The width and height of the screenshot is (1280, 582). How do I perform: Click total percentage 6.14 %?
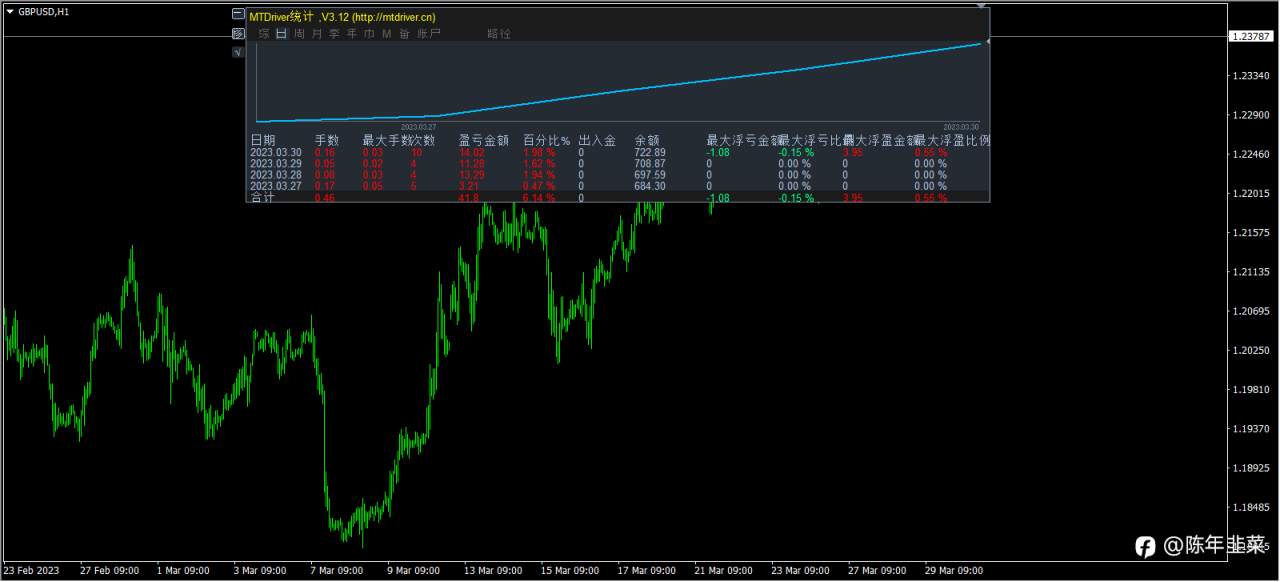(540, 198)
